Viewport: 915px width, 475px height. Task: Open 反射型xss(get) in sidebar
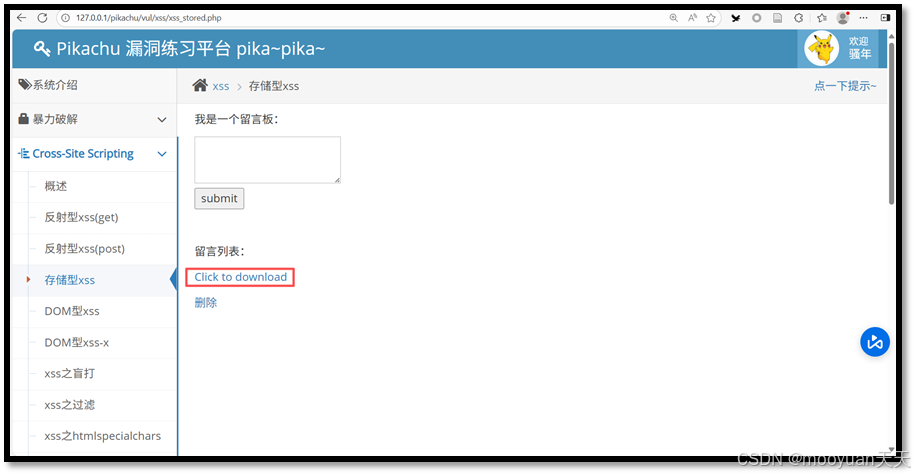coord(81,217)
